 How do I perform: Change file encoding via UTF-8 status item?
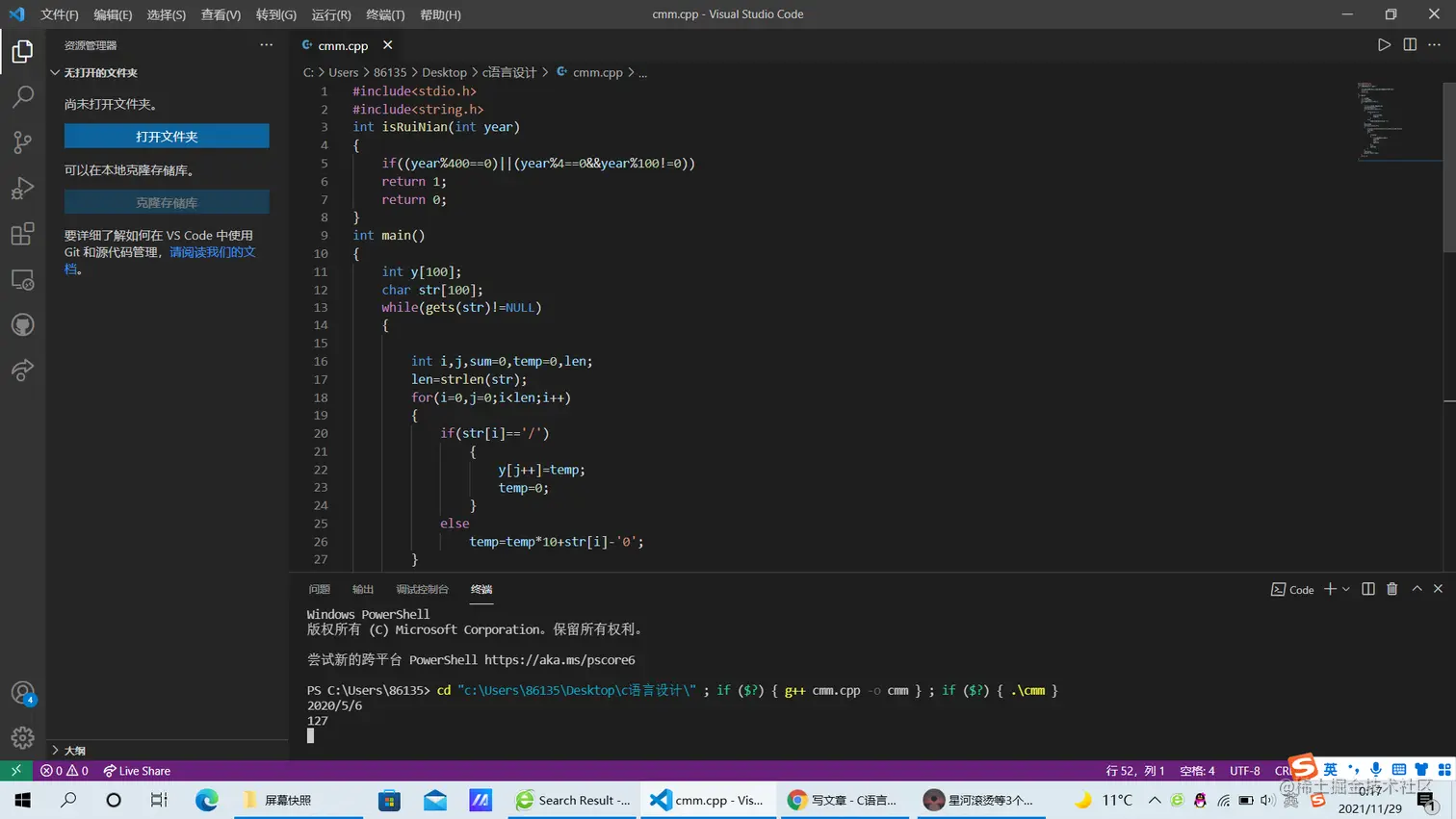pyautogui.click(x=1244, y=771)
